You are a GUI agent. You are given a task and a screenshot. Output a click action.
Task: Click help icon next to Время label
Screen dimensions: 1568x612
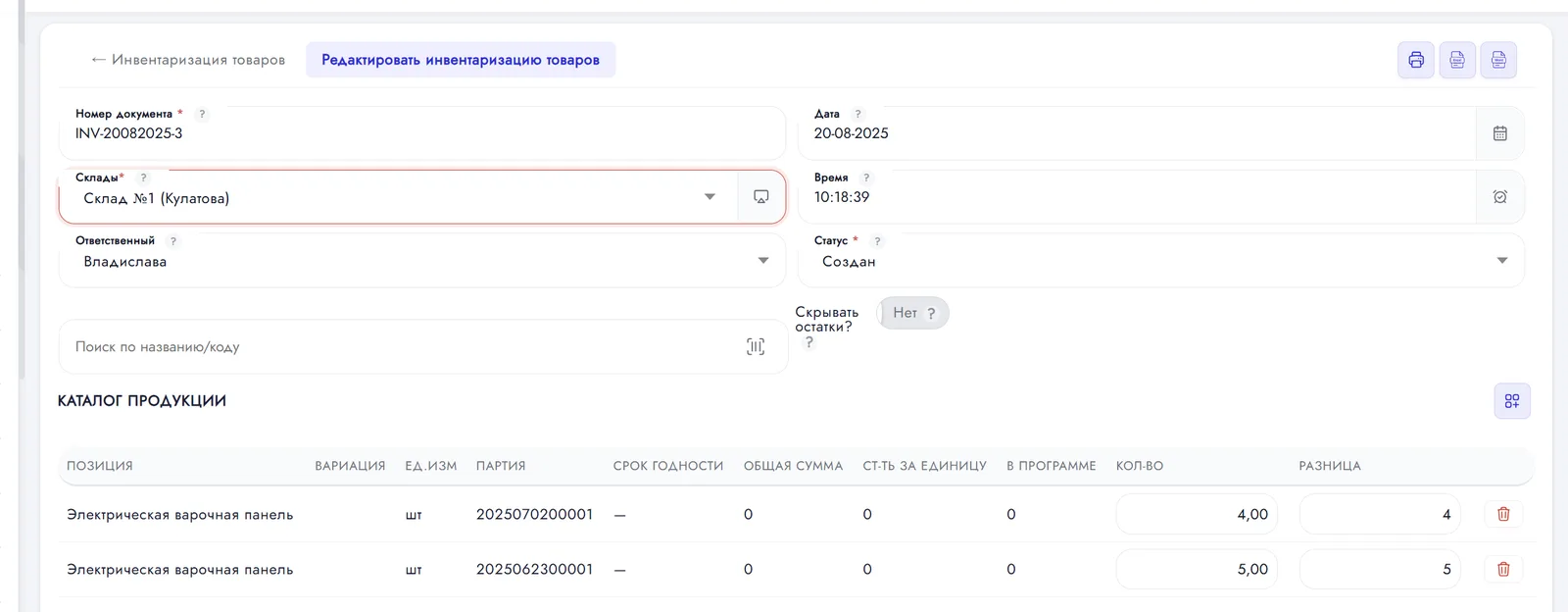(x=866, y=178)
